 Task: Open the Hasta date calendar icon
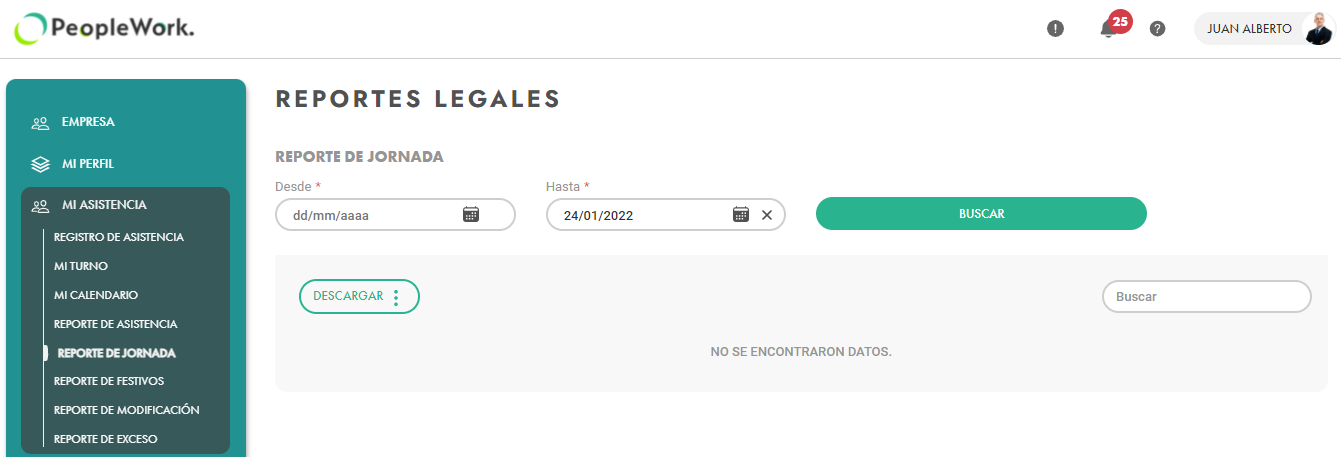tap(741, 214)
